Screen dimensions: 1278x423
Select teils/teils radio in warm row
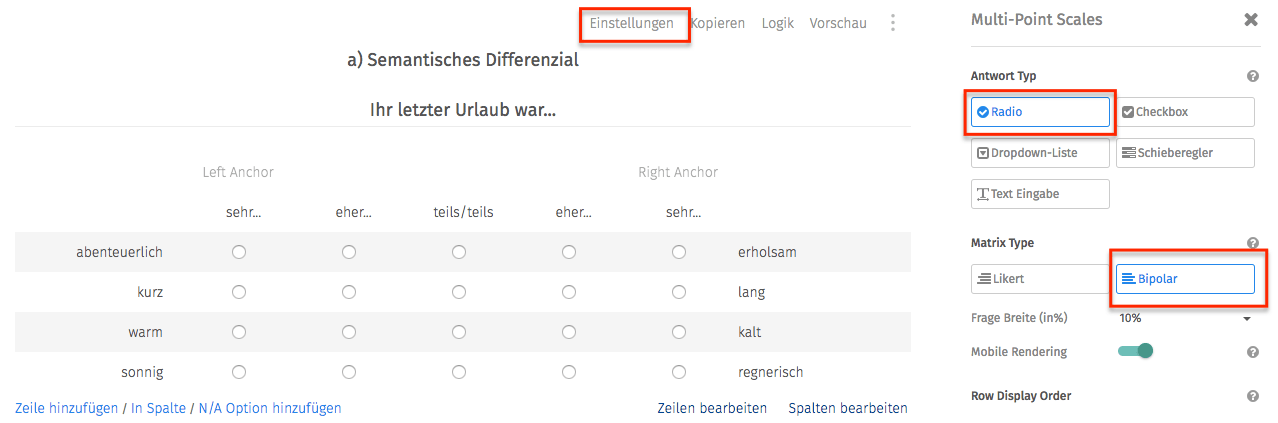point(459,332)
